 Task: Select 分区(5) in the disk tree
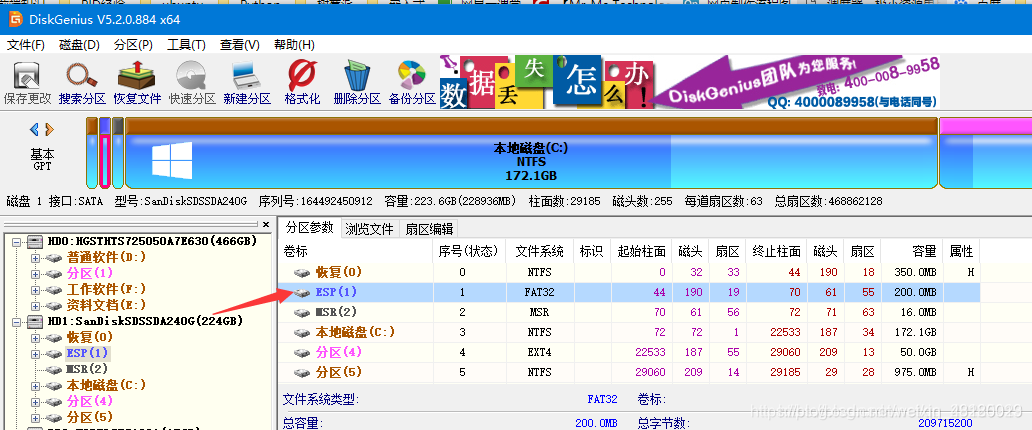pyautogui.click(x=90, y=417)
